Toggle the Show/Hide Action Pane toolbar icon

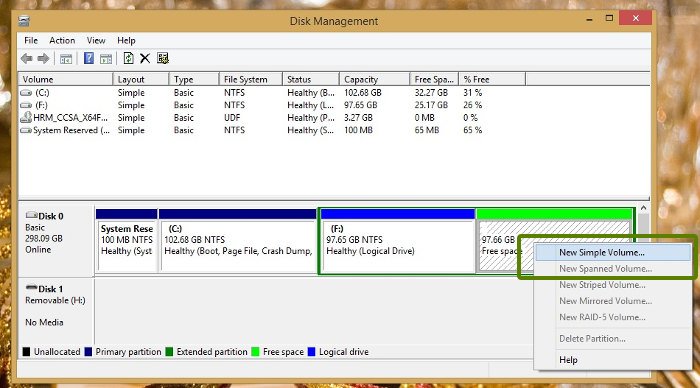pyautogui.click(x=106, y=58)
